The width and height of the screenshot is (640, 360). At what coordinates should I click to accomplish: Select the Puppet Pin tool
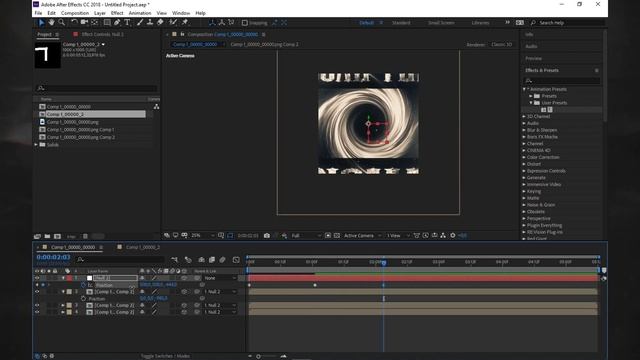click(x=184, y=22)
